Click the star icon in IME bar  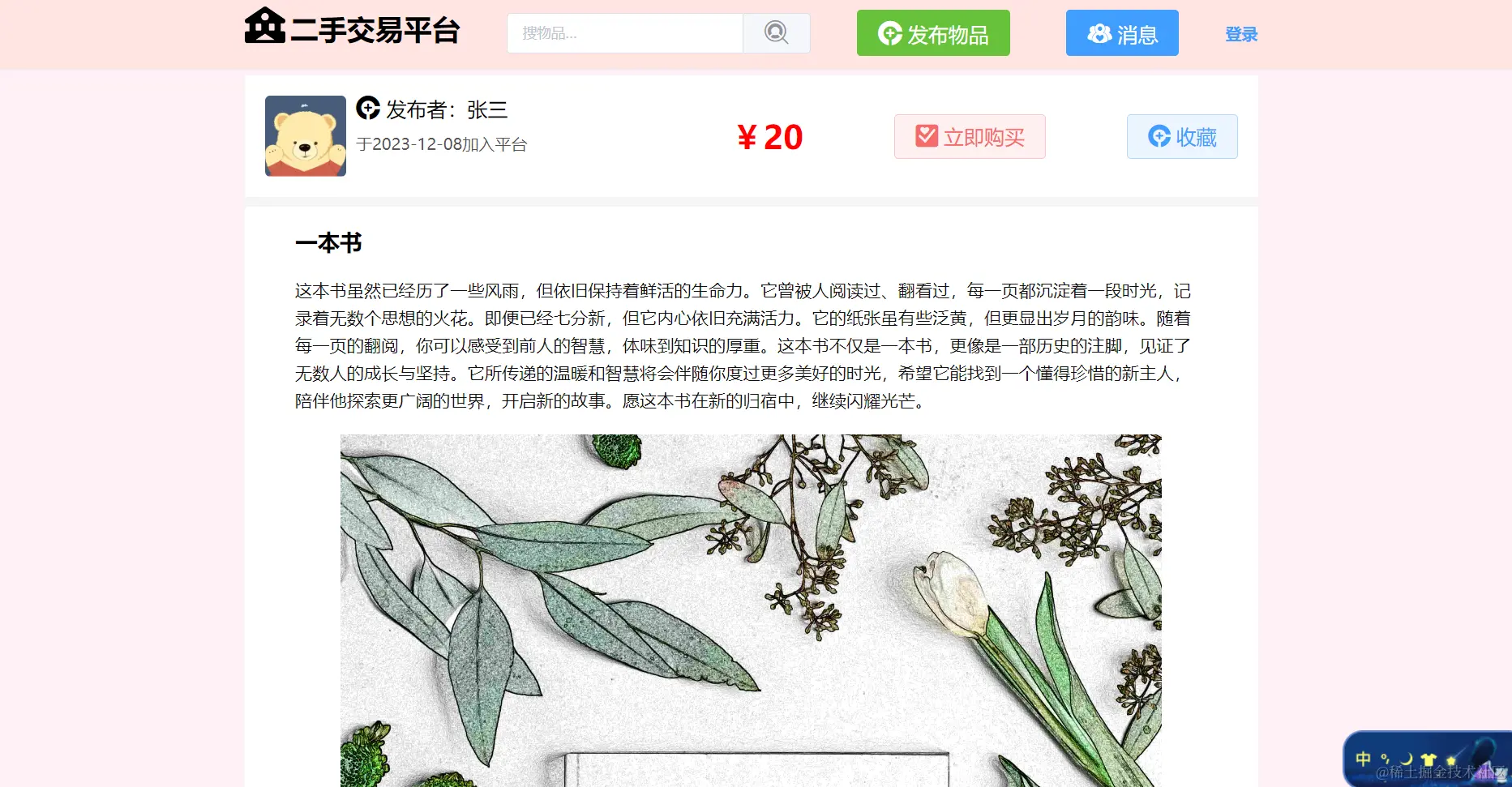coord(1451,760)
